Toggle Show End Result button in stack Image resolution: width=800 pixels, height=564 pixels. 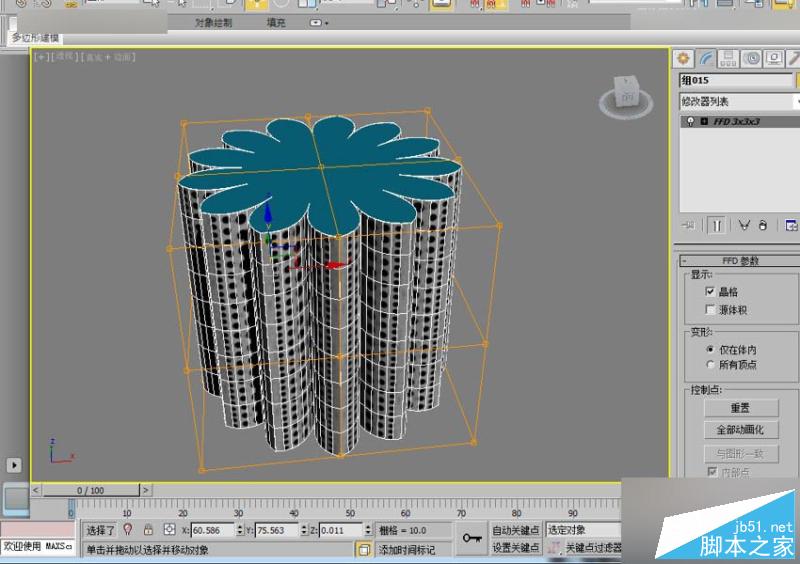click(x=717, y=226)
